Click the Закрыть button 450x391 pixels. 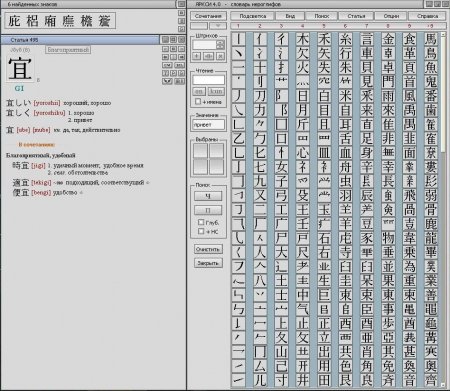pos(208,263)
